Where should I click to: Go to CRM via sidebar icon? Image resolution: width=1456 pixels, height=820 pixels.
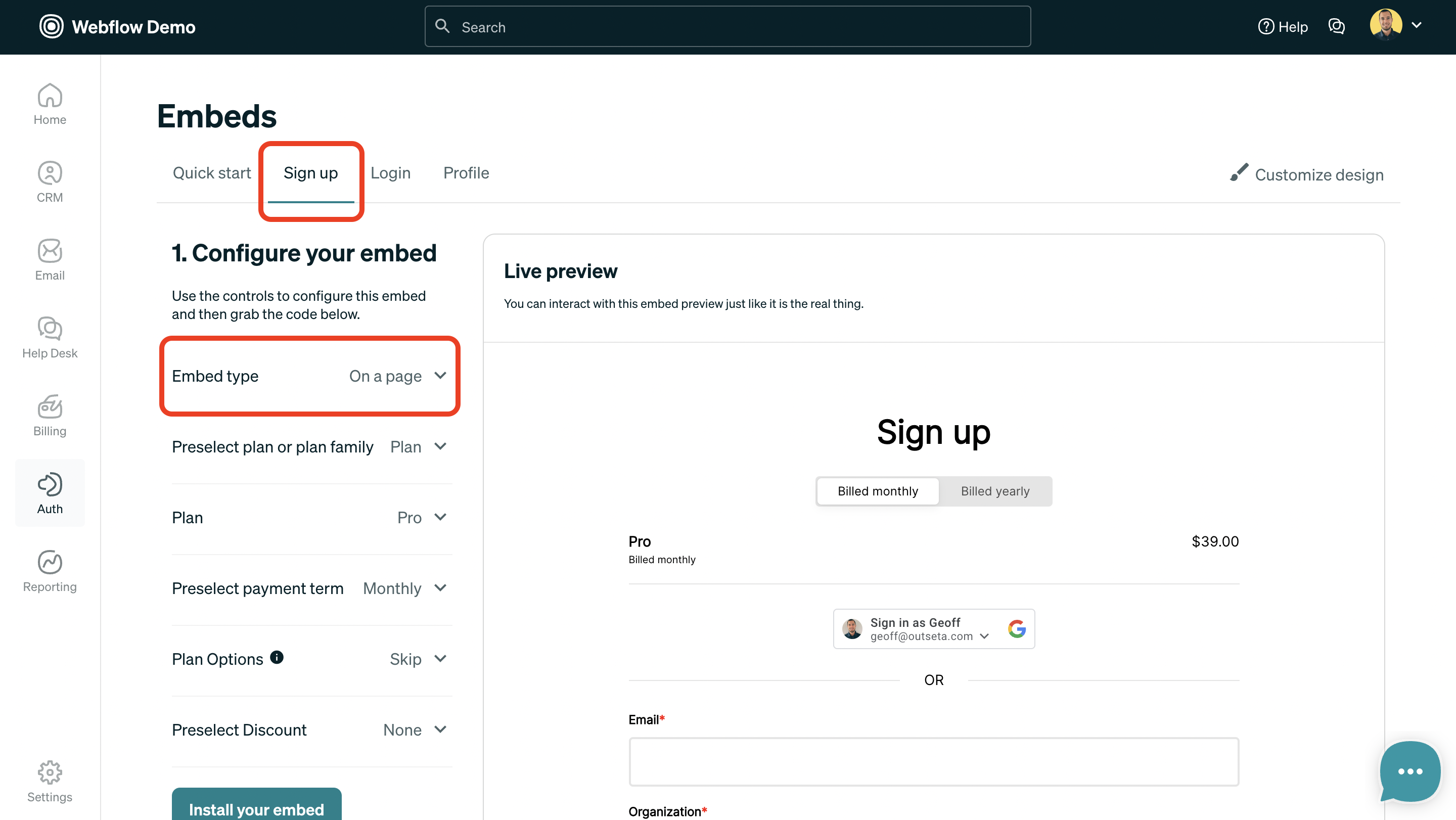point(50,182)
